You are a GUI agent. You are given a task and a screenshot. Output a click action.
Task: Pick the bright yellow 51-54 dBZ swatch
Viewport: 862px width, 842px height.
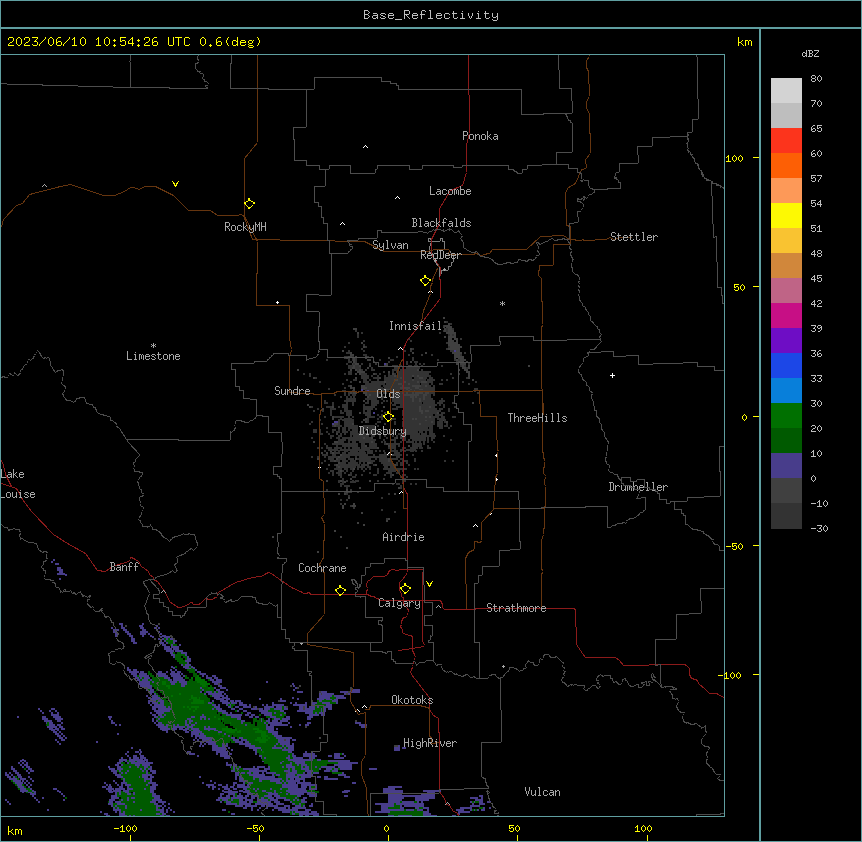tap(786, 215)
